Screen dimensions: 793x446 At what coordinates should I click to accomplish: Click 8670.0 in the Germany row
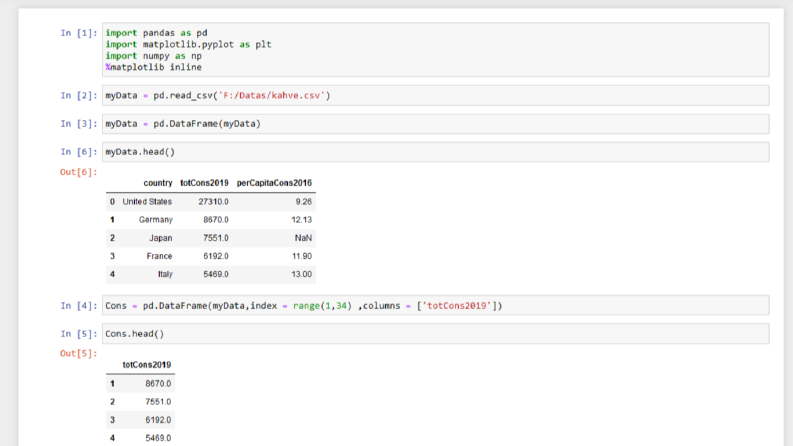point(216,220)
